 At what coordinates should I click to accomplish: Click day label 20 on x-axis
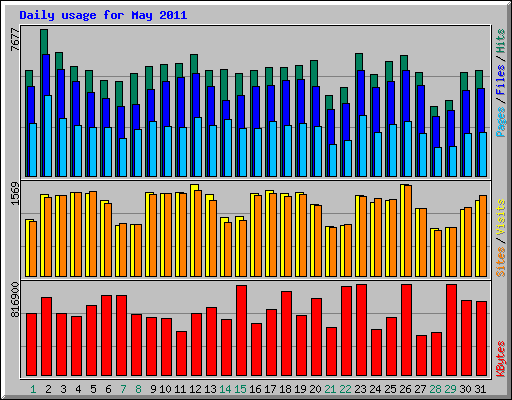(315, 389)
